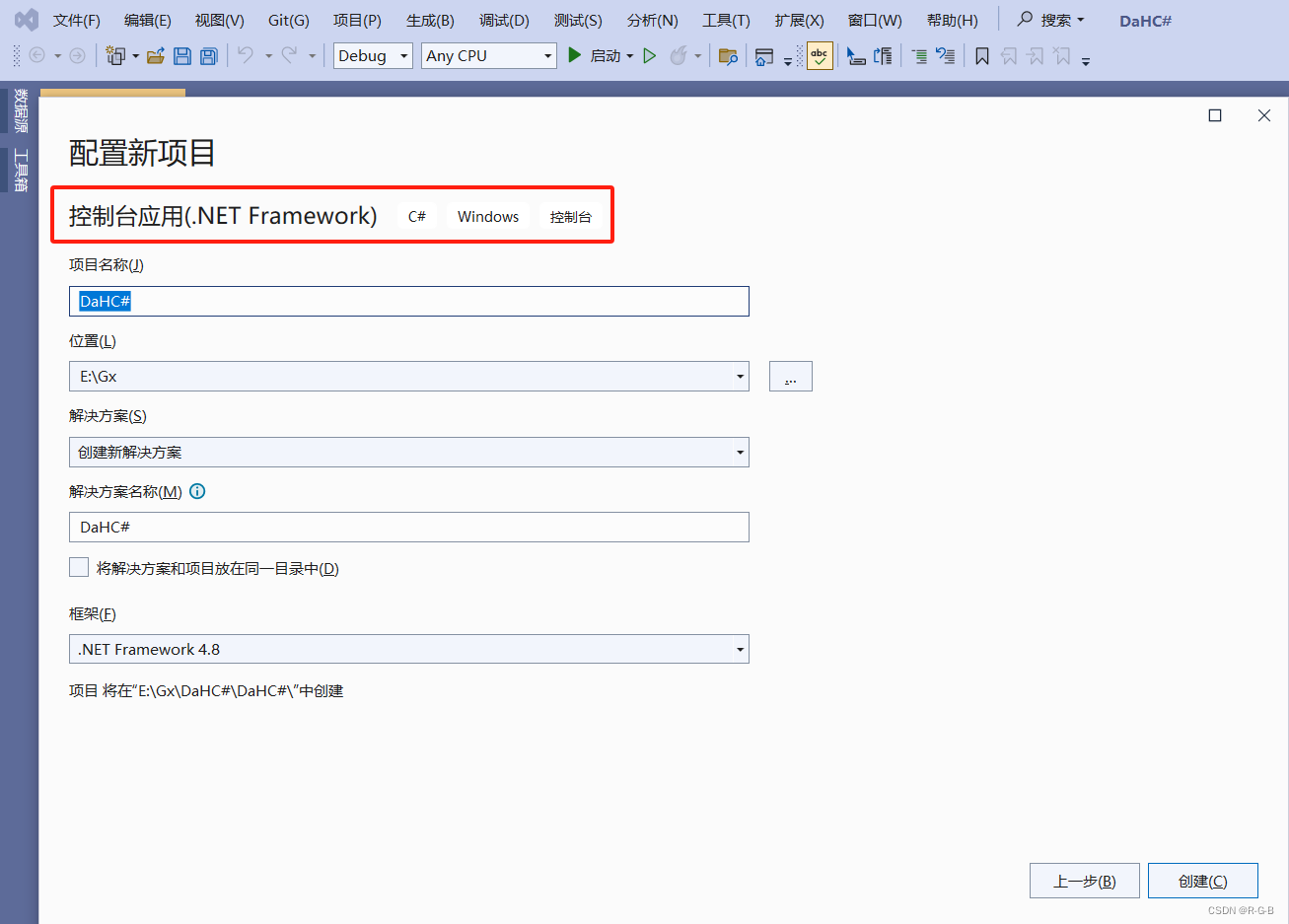This screenshot has height=924, width=1289.
Task: Click the ... browse location button
Action: coord(791,377)
